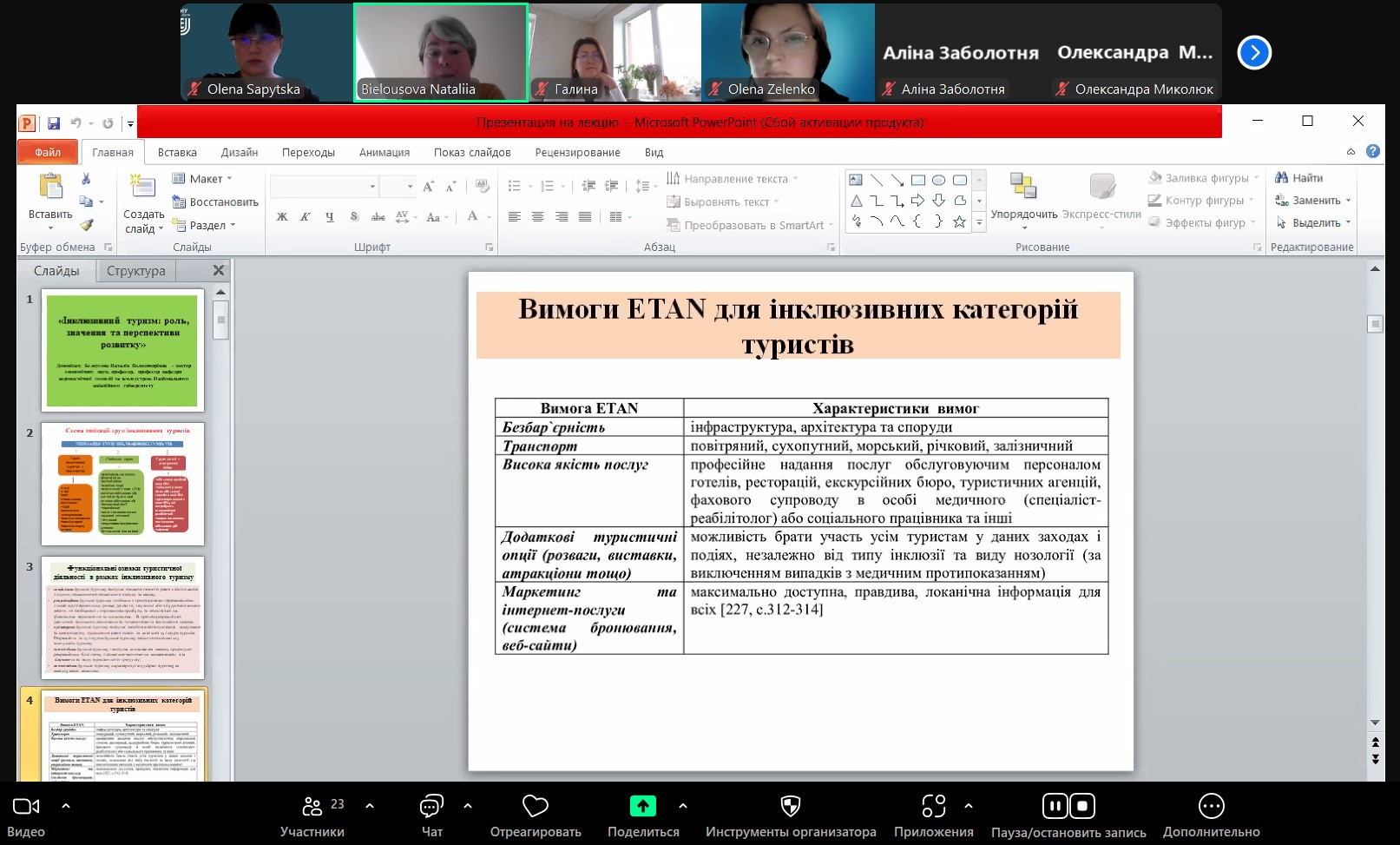This screenshot has height=845, width=1400.
Task: Click the Decrease list indent icon
Action: 588,186
